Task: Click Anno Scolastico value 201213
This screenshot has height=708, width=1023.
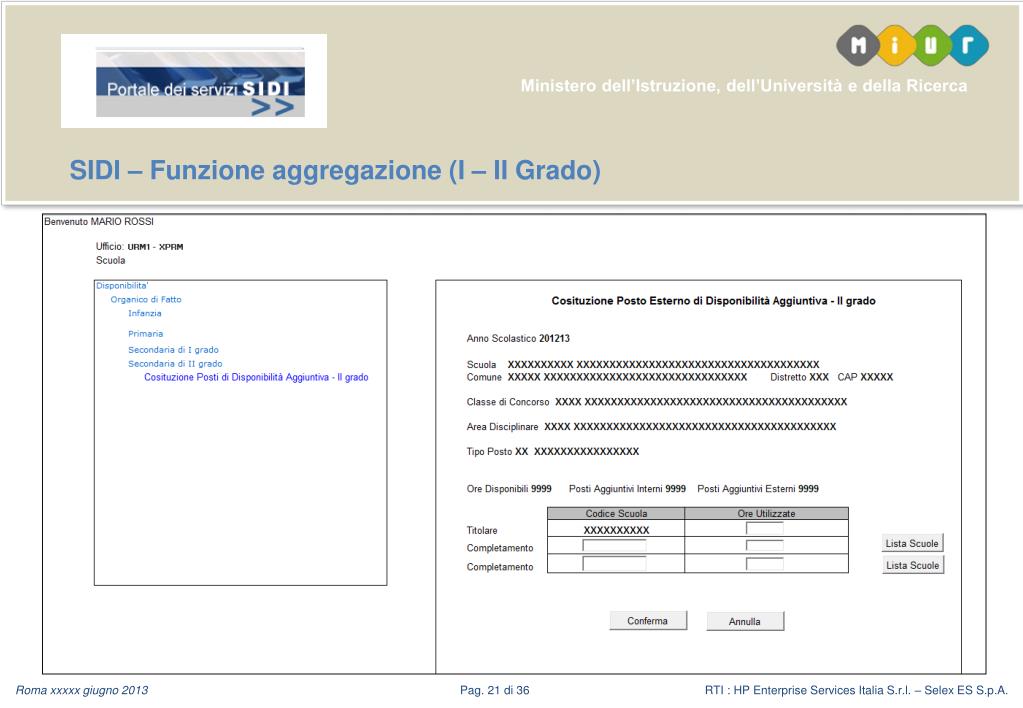Action: (x=554, y=338)
